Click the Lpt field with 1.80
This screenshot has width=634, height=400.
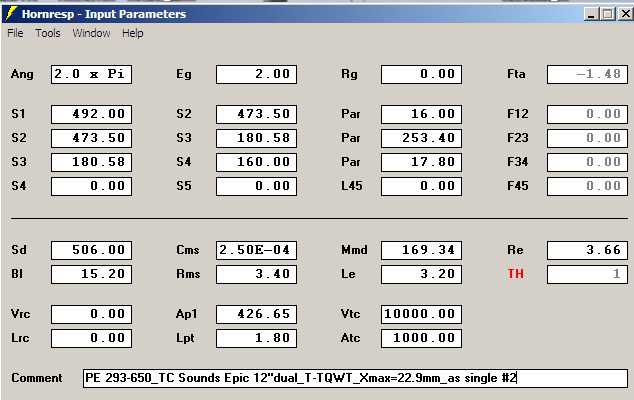256,339
